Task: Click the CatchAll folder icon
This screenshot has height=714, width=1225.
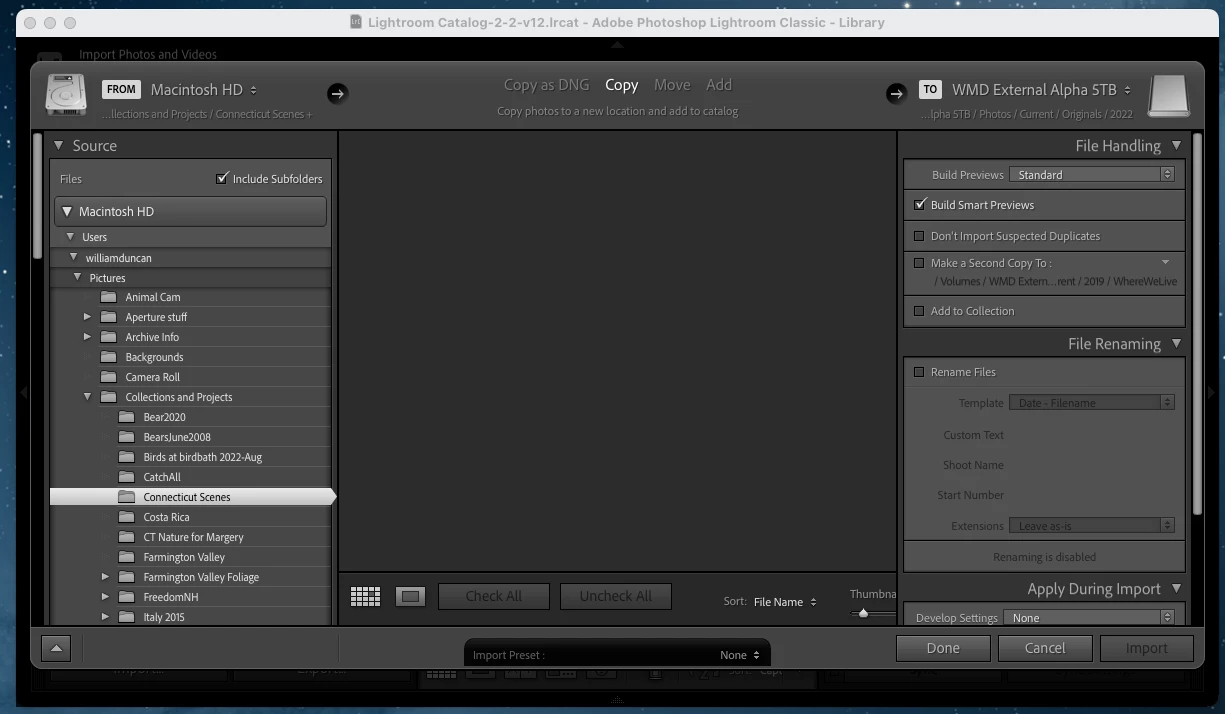Action: coord(126,477)
